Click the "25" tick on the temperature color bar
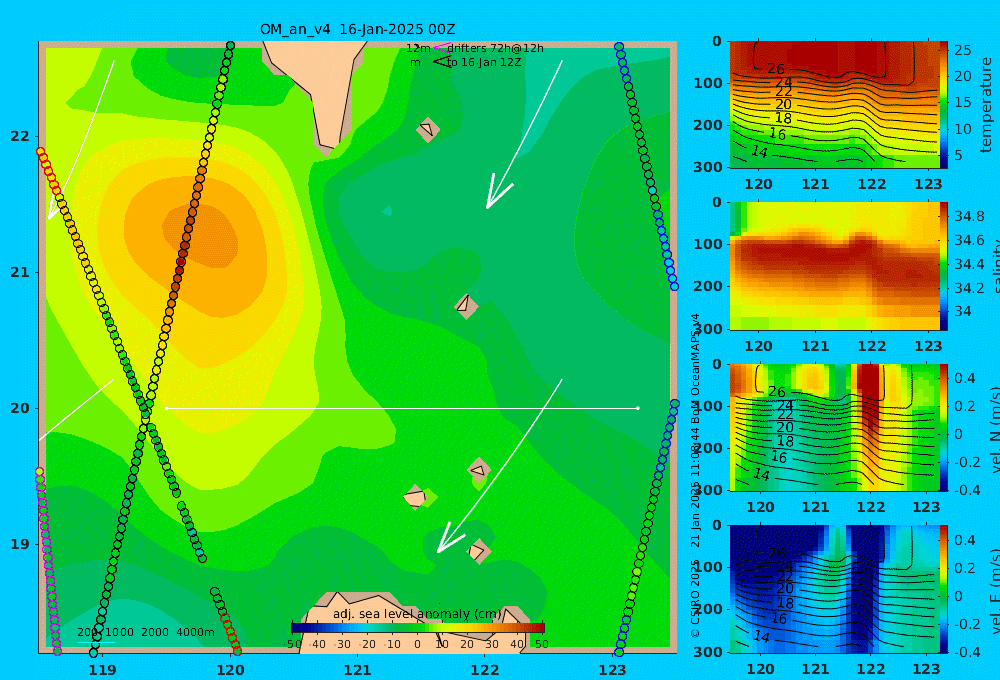 [x=963, y=50]
